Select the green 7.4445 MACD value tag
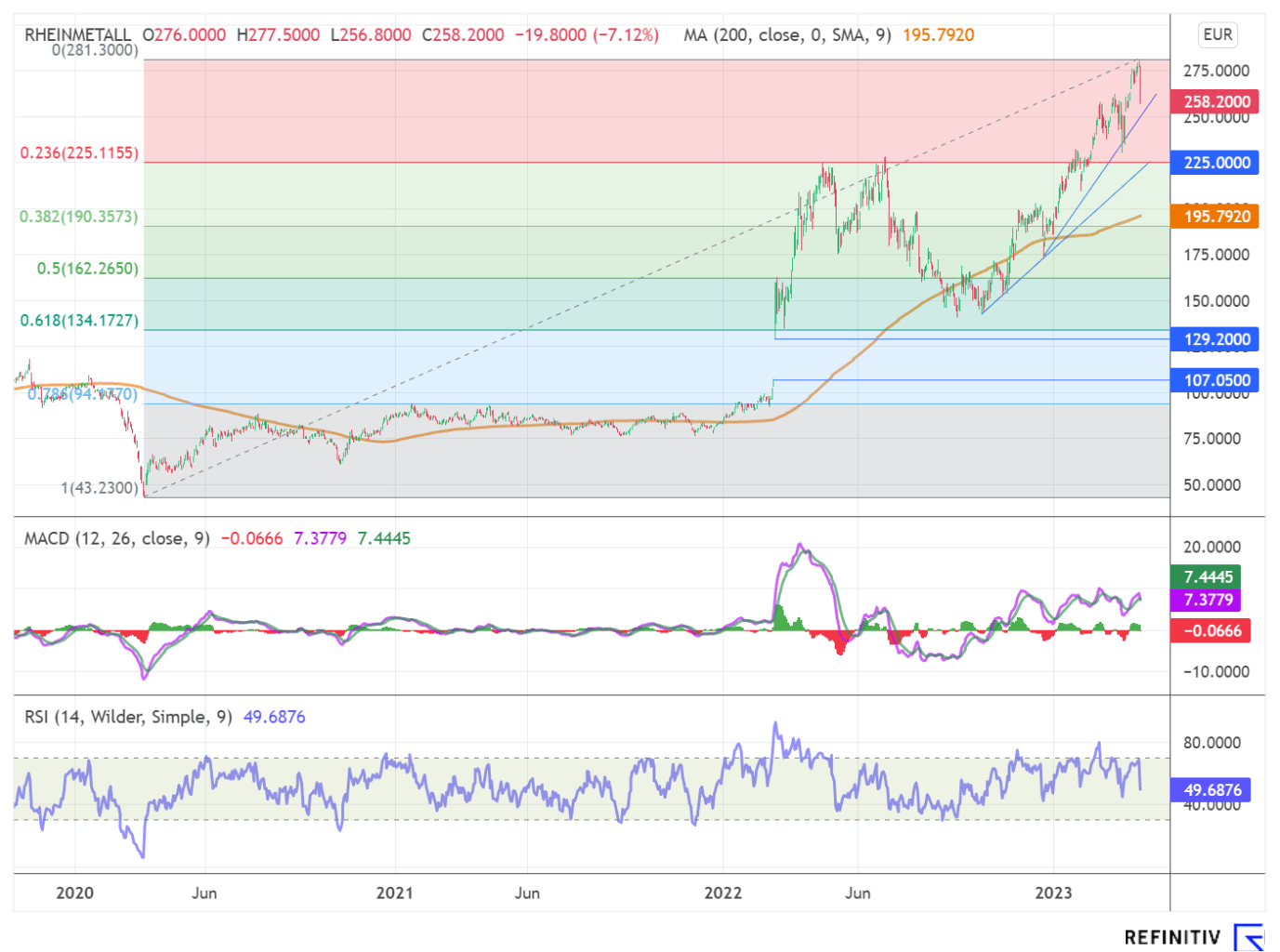The height and width of the screenshot is (952, 1280). tap(1207, 577)
